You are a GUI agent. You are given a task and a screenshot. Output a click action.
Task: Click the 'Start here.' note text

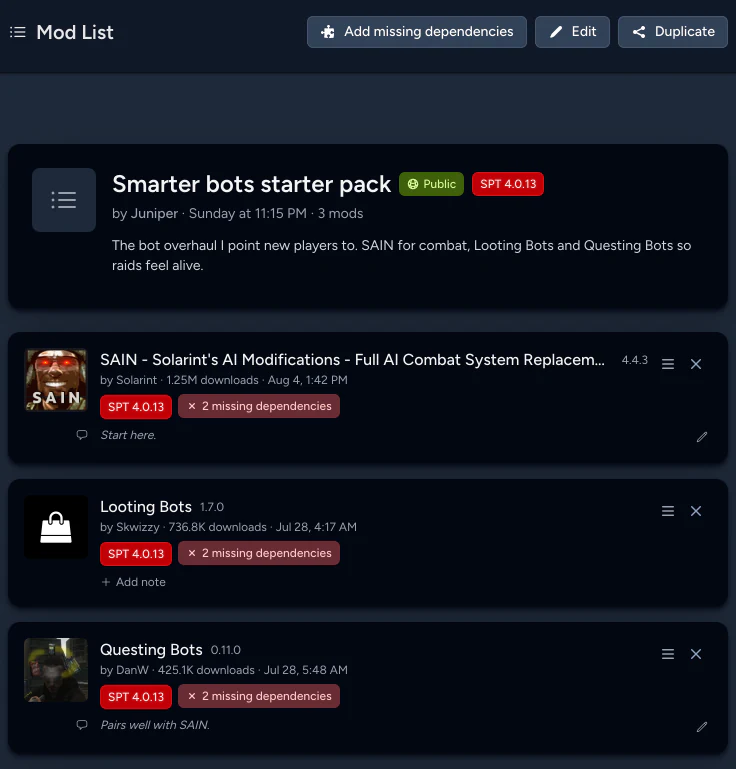tap(128, 435)
